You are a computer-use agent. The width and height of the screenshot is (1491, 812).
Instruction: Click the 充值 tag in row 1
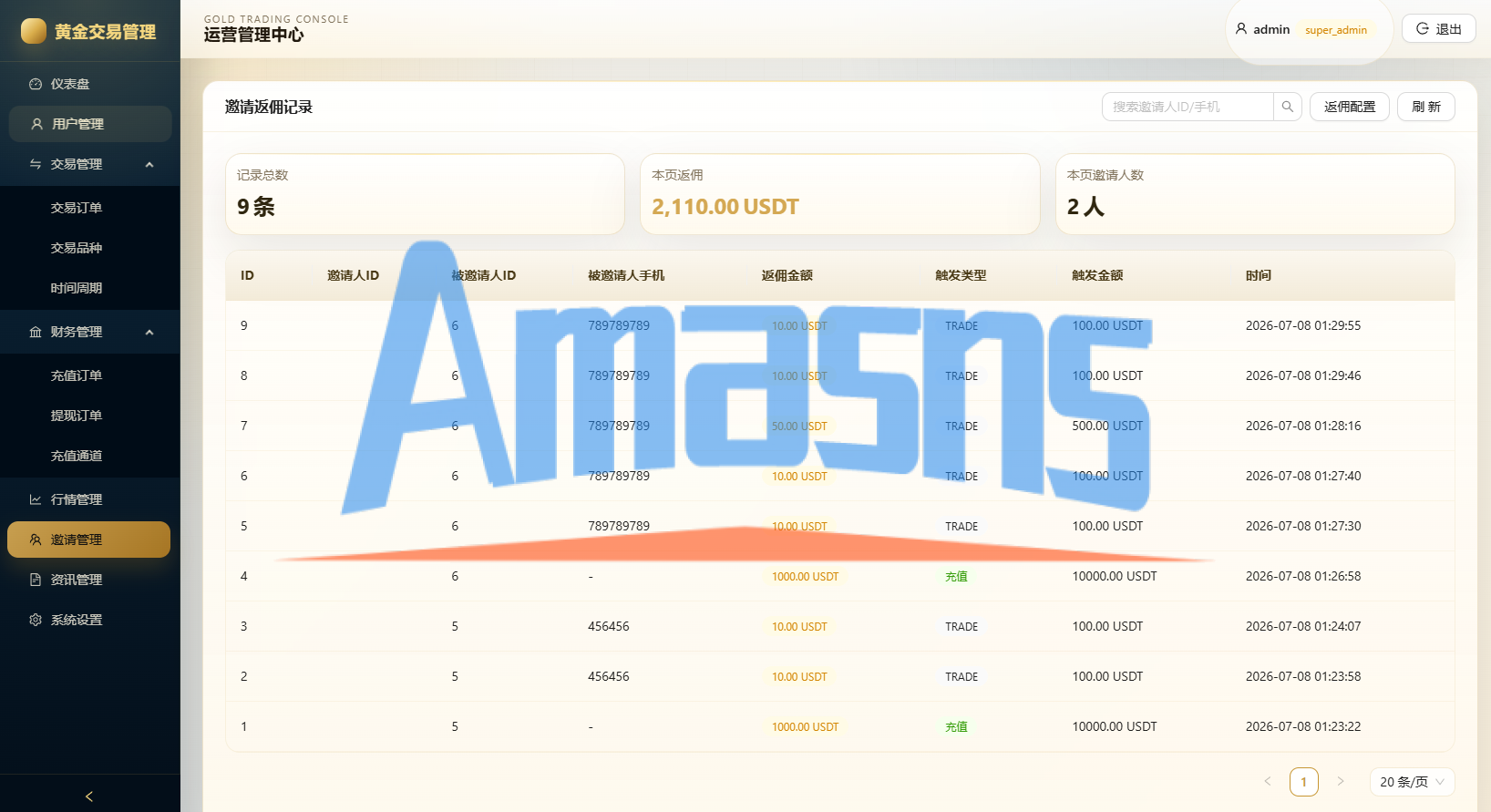click(x=956, y=726)
